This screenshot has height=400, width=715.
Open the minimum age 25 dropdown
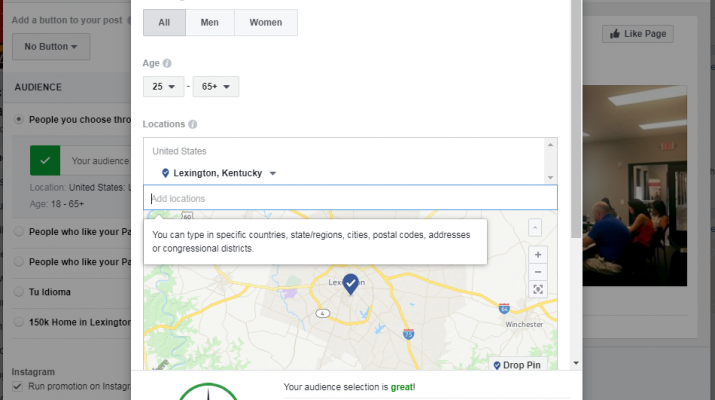pos(164,87)
